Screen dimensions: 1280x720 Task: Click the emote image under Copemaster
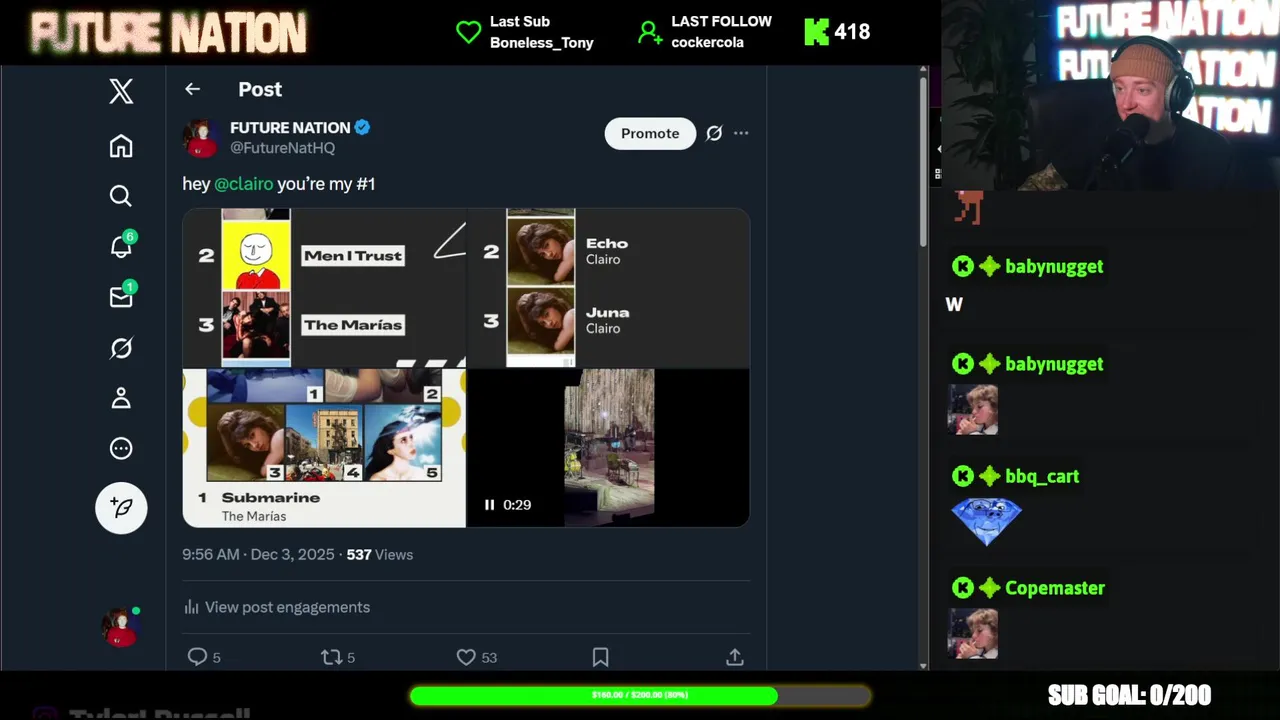click(973, 633)
